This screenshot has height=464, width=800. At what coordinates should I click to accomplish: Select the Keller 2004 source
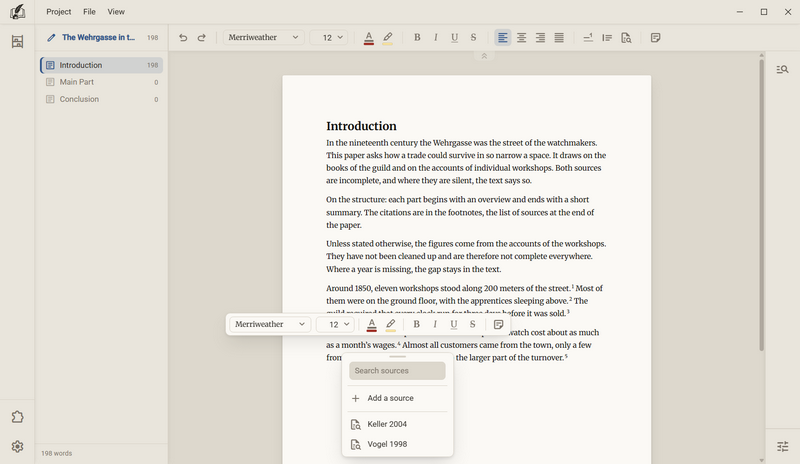pos(397,424)
